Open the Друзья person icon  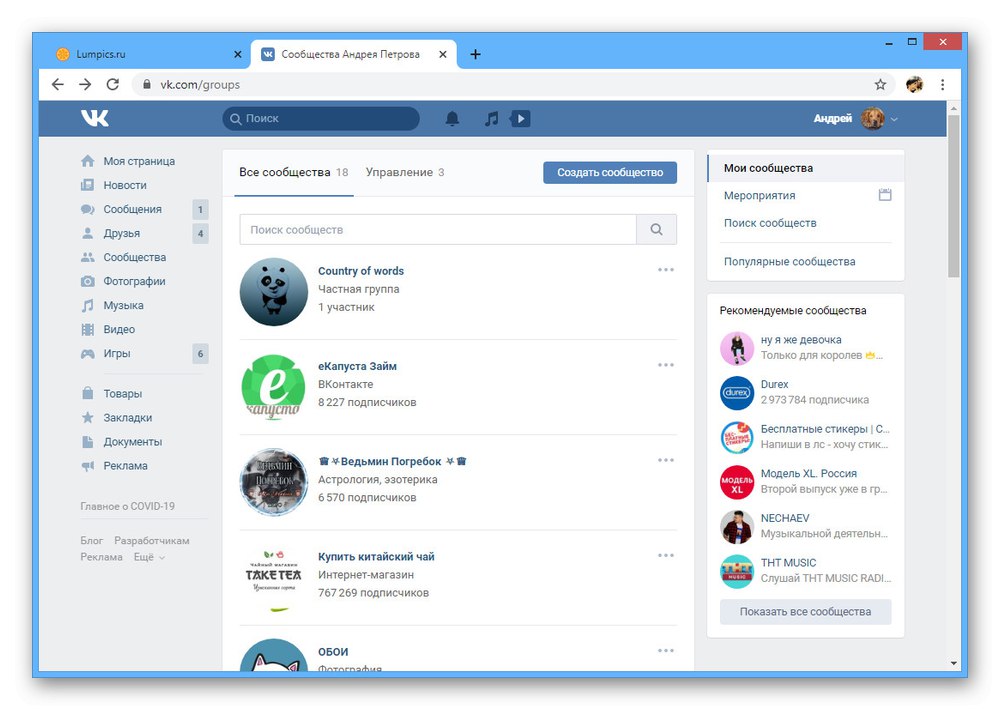87,233
